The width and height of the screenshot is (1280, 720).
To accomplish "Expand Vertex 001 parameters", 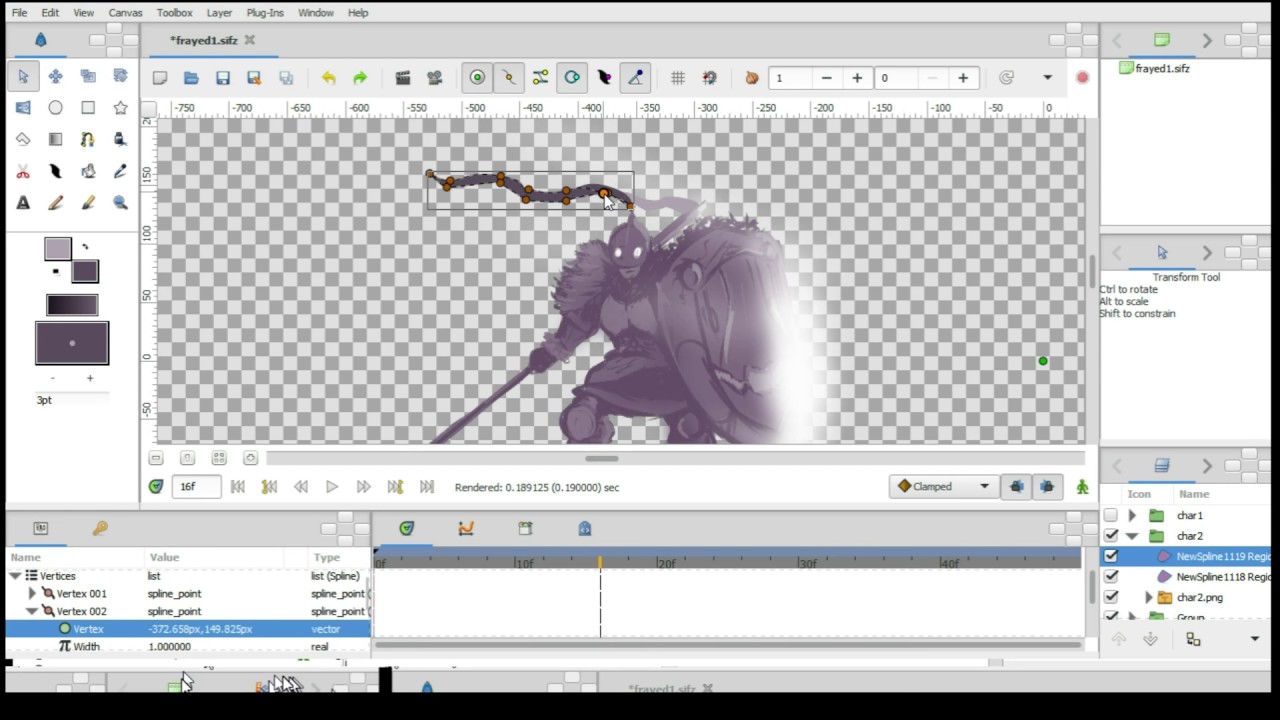I will (32, 593).
